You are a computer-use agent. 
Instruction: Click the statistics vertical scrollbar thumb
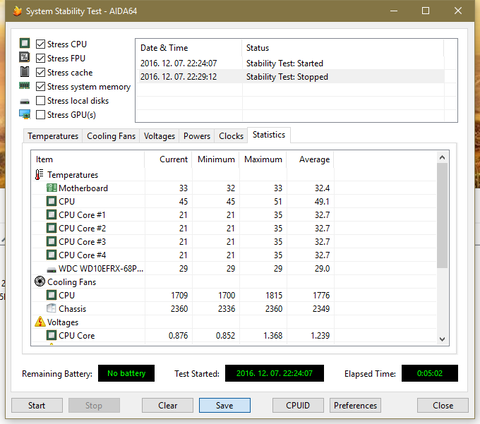click(442, 215)
